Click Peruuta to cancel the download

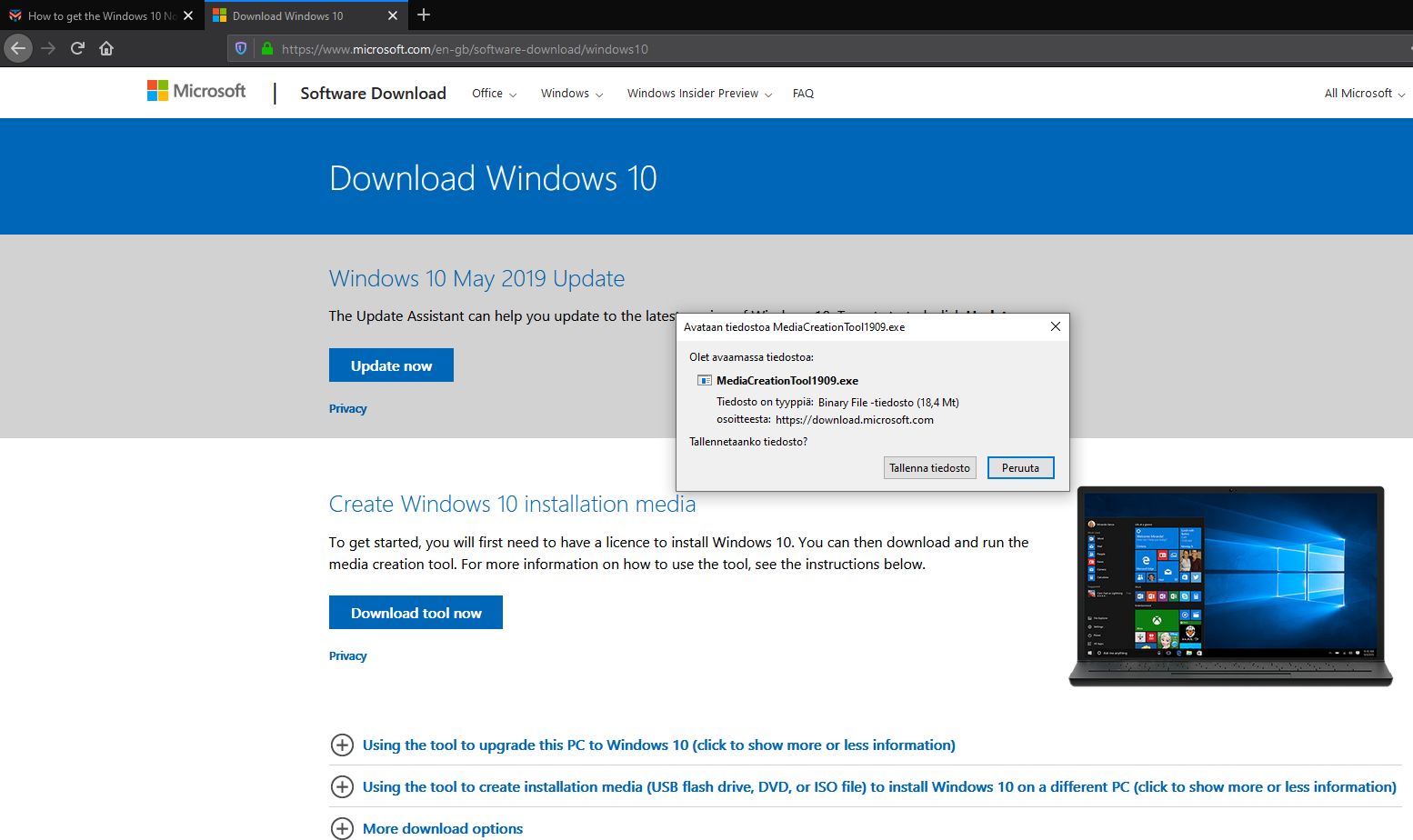click(x=1020, y=468)
